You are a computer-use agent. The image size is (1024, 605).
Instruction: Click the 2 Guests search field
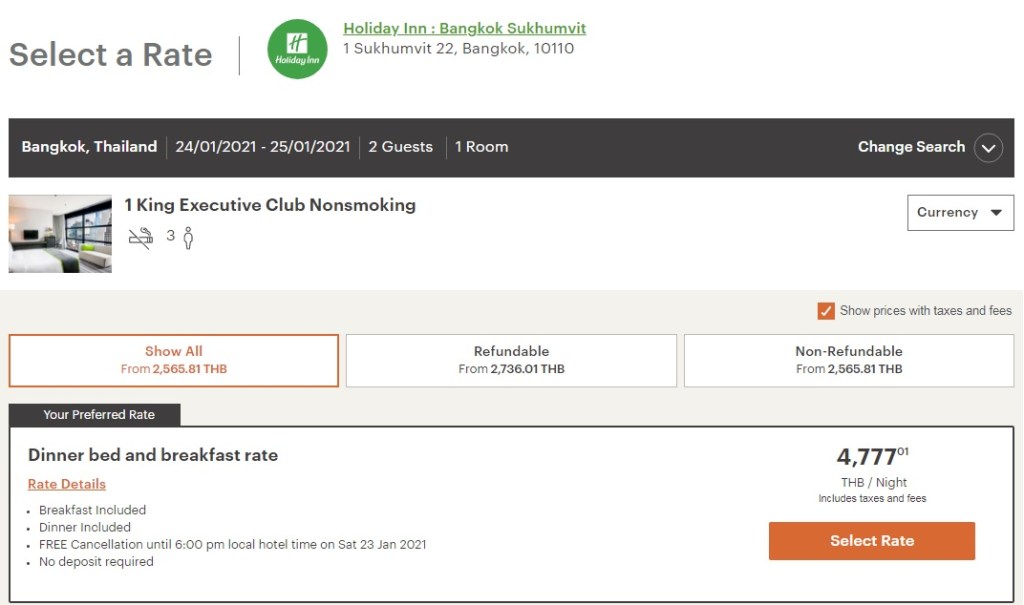[400, 147]
